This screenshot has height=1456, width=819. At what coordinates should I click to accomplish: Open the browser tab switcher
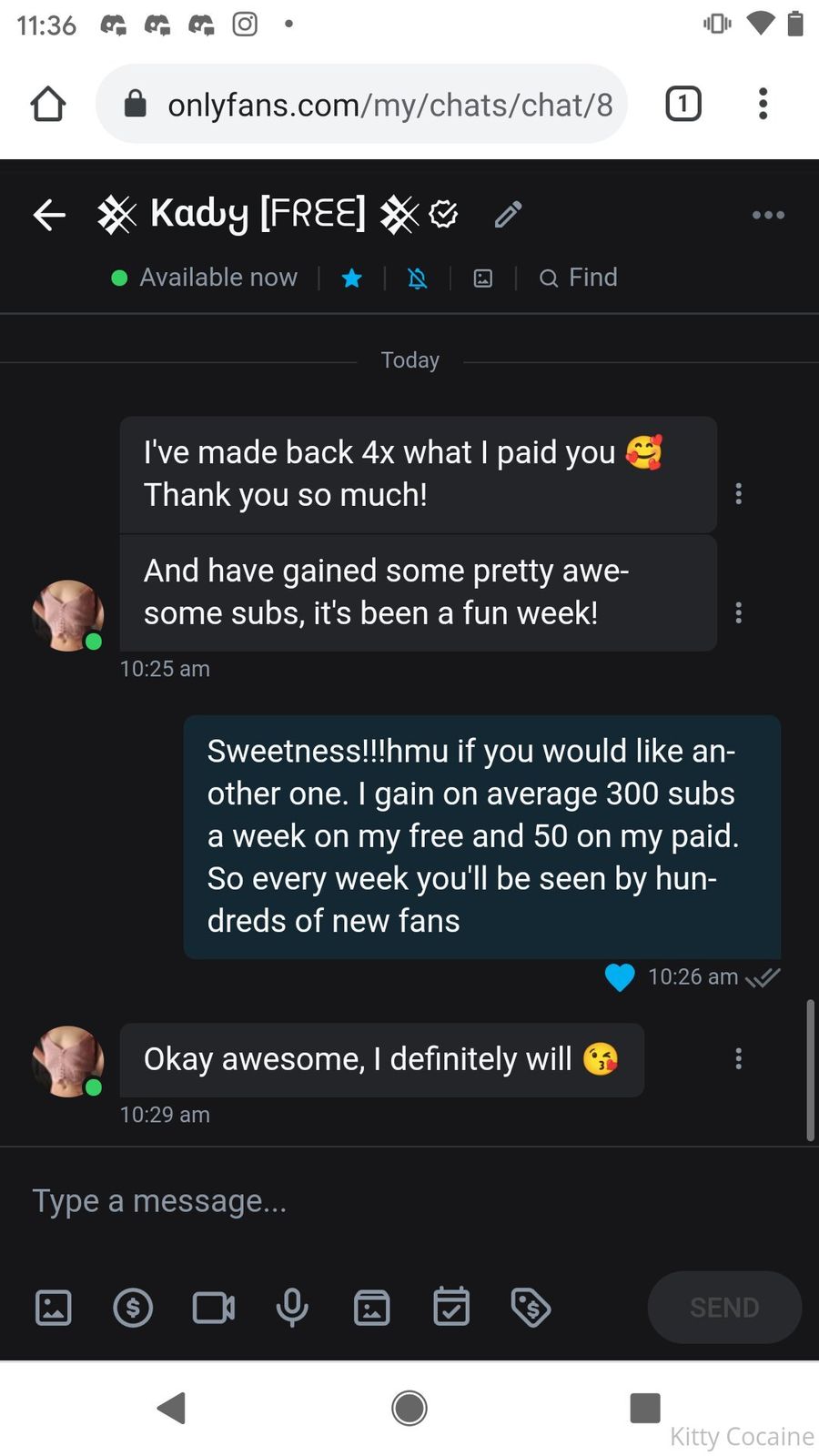tap(683, 104)
